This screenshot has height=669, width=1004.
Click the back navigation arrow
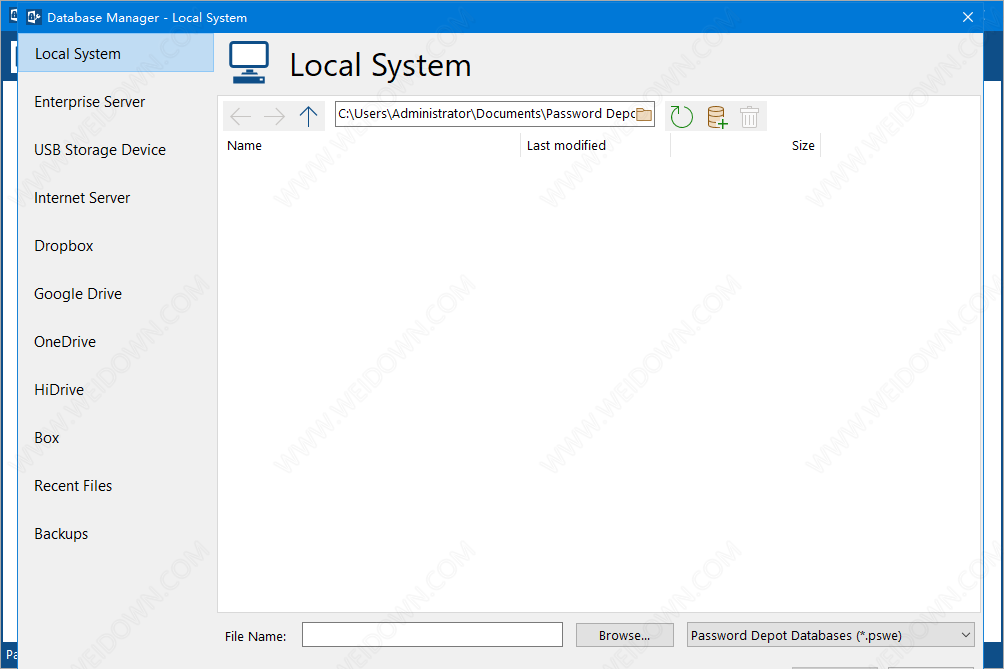click(x=241, y=116)
